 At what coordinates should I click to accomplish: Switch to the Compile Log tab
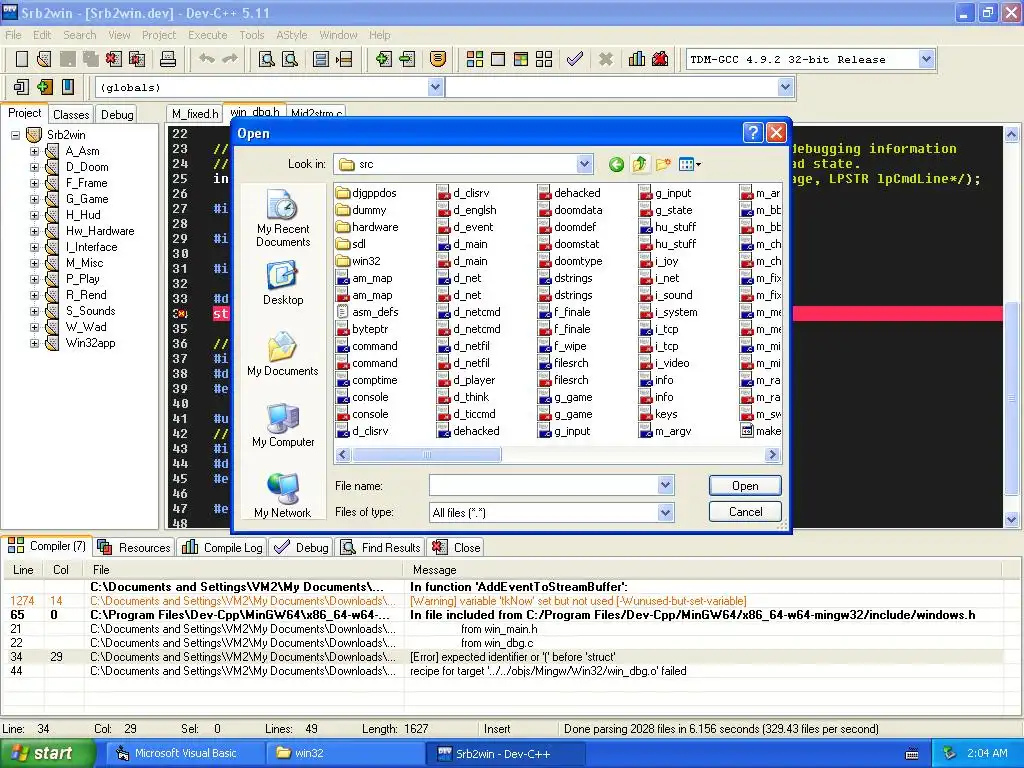[223, 547]
